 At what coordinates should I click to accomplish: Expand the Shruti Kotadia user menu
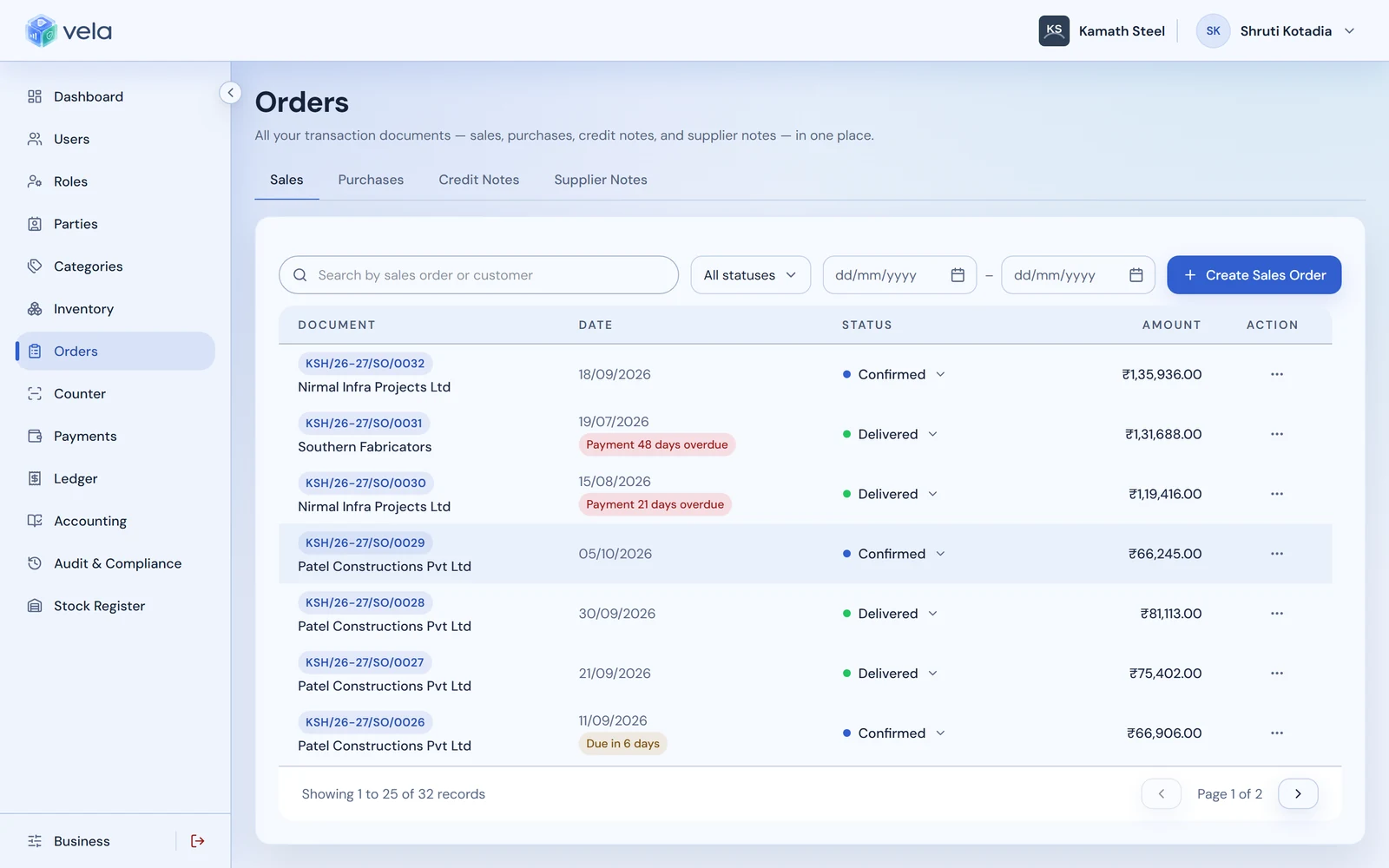pos(1276,31)
